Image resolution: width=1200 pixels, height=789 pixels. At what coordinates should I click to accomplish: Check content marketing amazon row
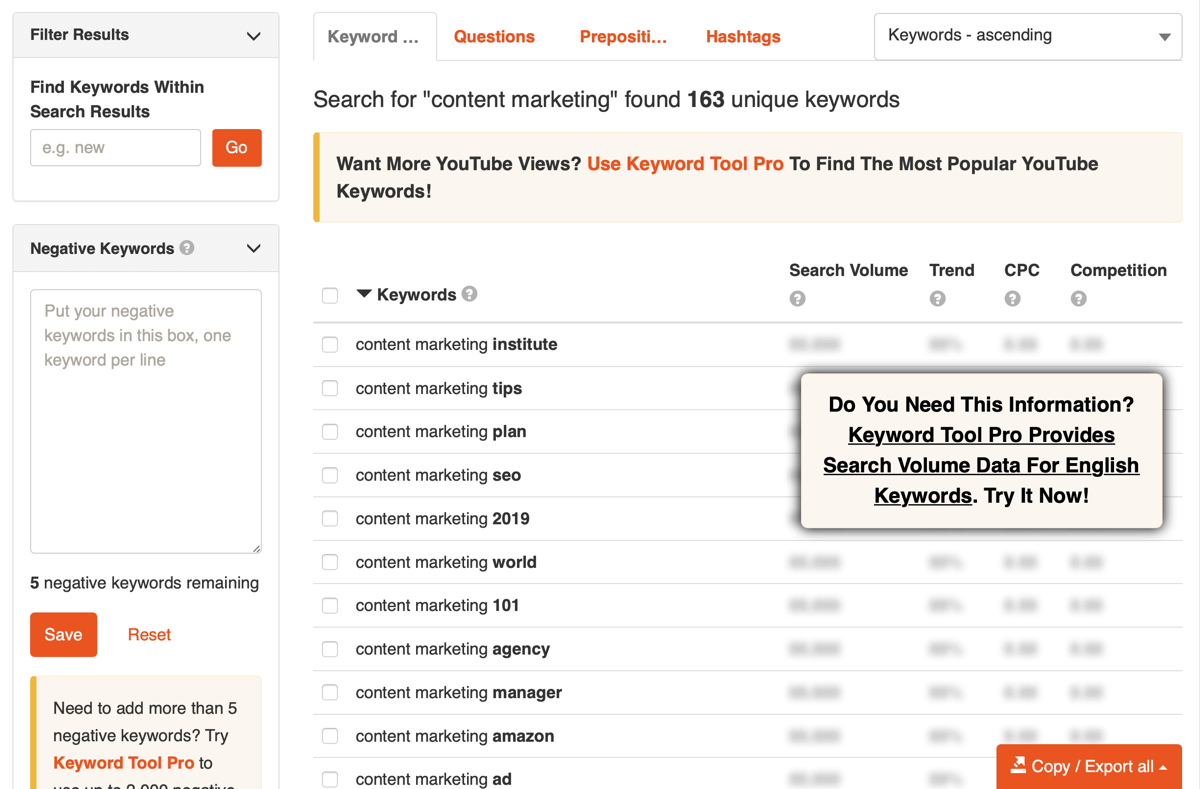[x=330, y=736]
